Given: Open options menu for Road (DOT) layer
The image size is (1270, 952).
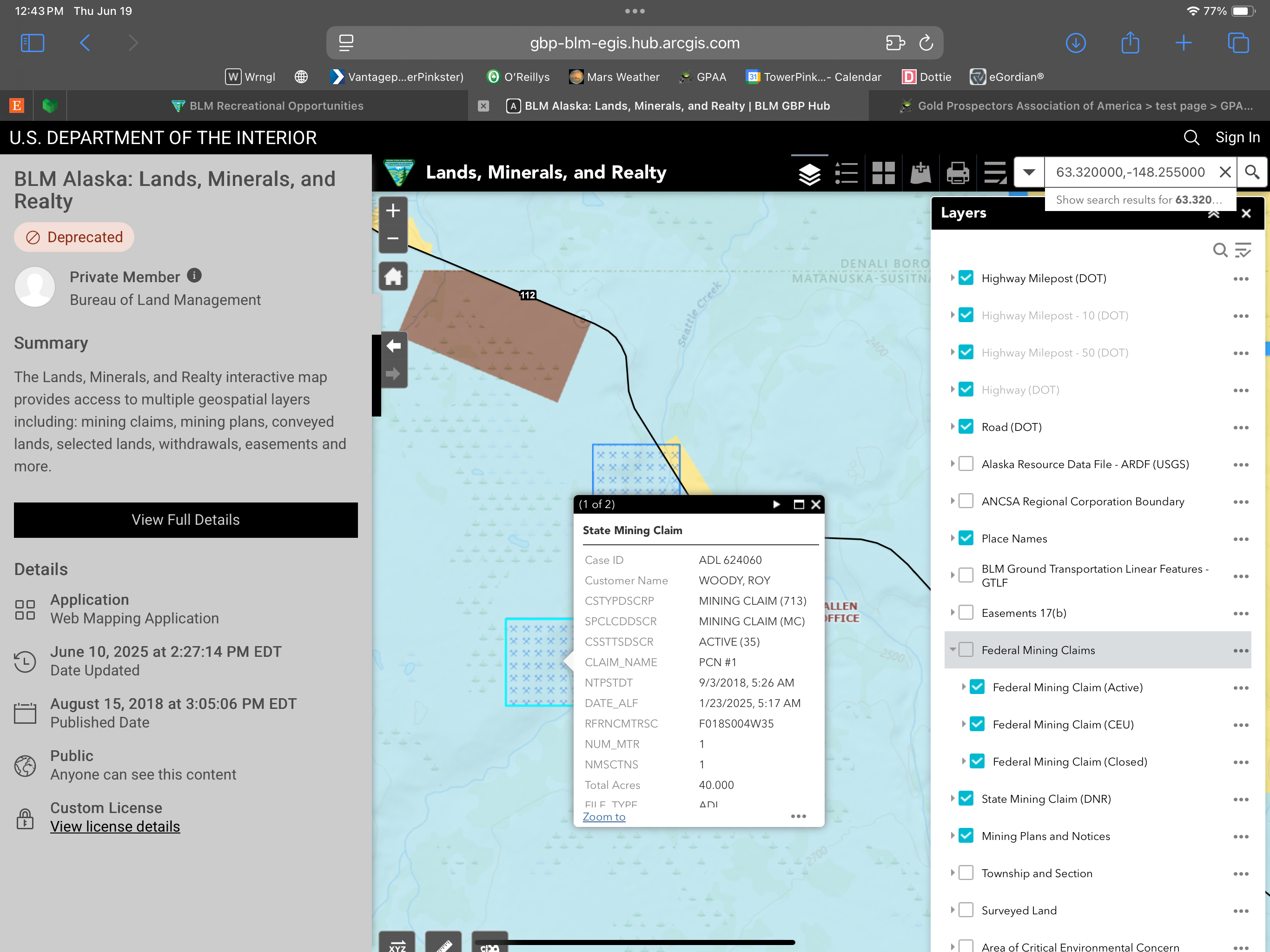Looking at the screenshot, I should [x=1240, y=427].
